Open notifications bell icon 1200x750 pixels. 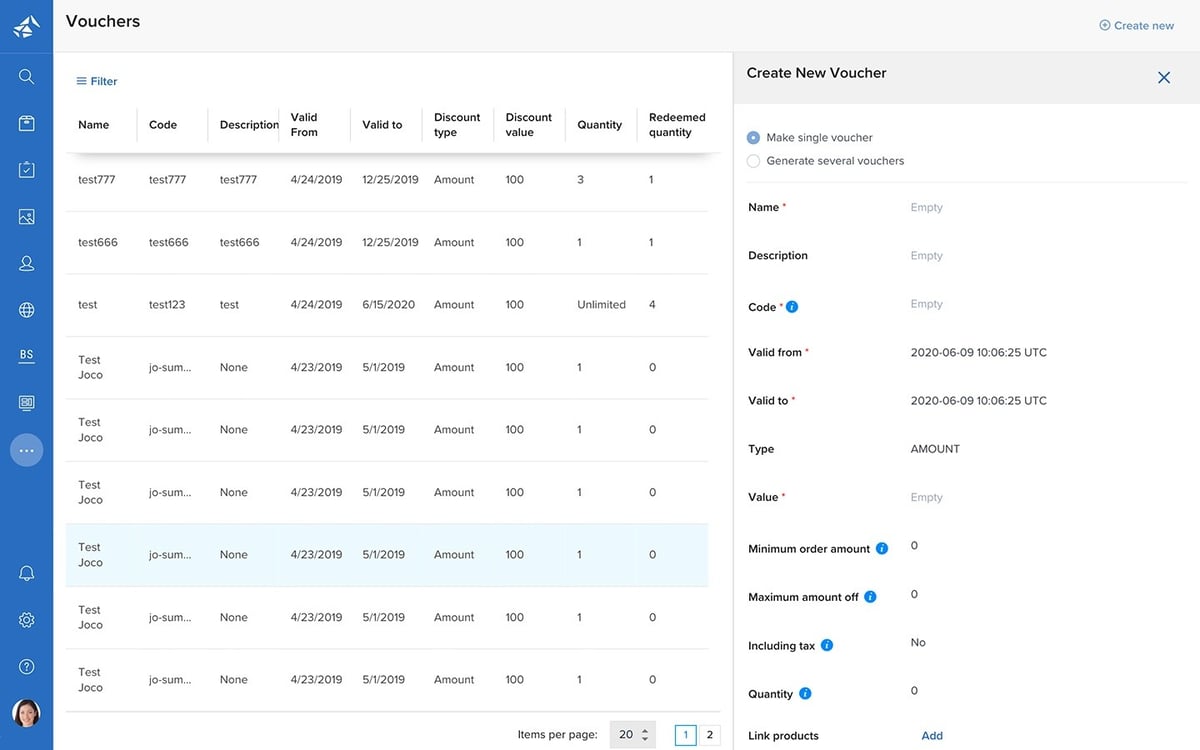click(27, 573)
